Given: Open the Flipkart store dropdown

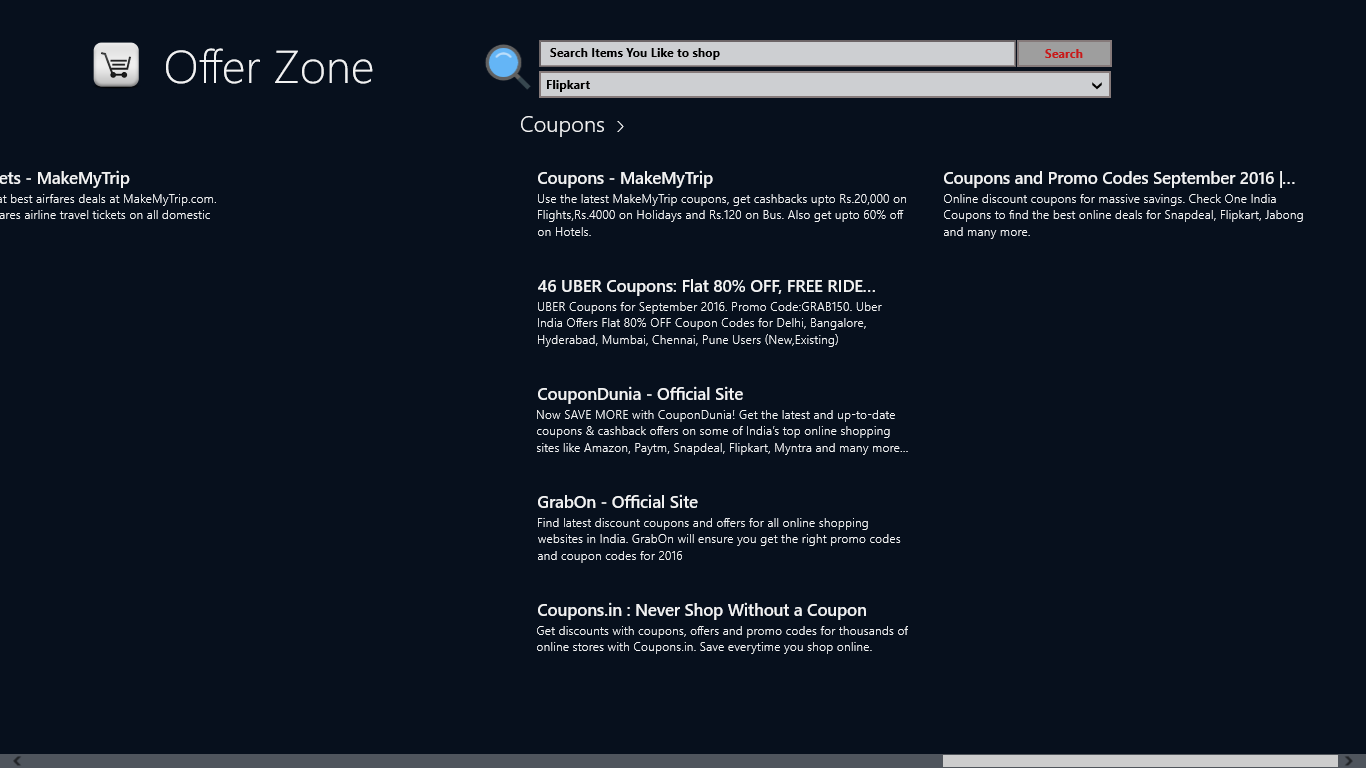Looking at the screenshot, I should coord(825,85).
